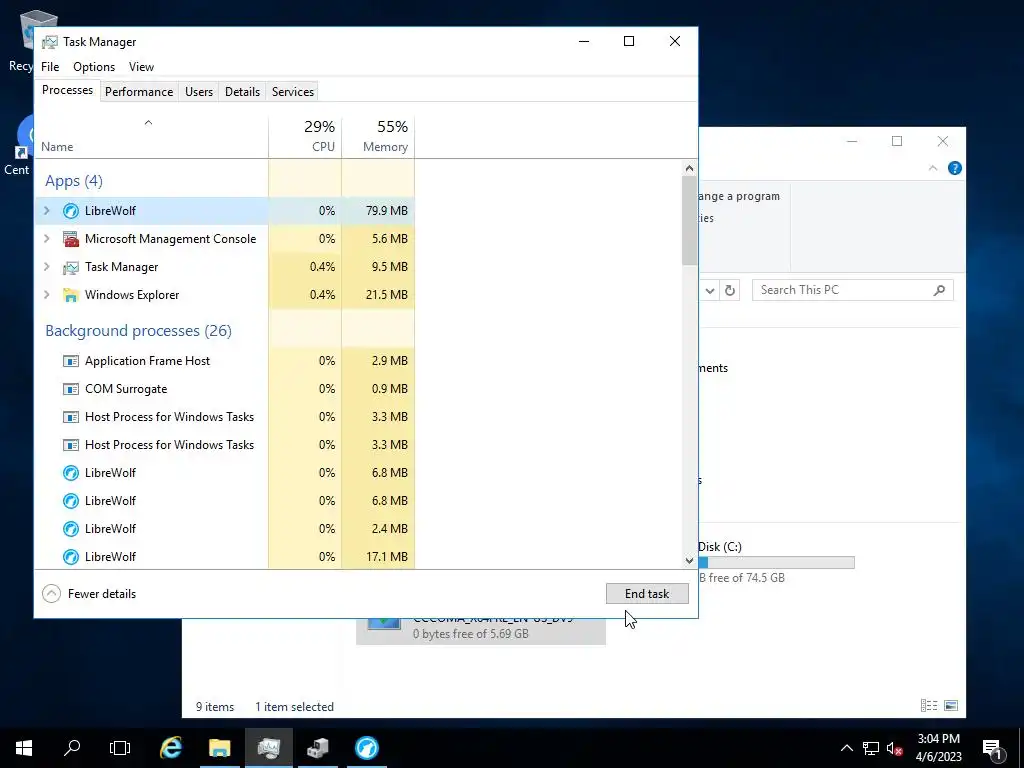Expand the LibreWolf app entry
Screen dimensions: 1024x768
(x=47, y=210)
